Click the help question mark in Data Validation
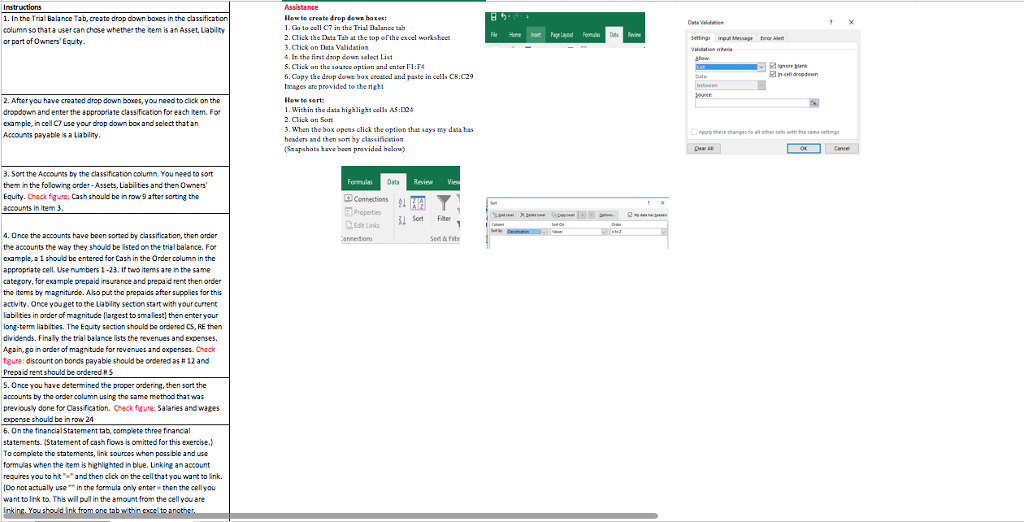 pos(831,22)
